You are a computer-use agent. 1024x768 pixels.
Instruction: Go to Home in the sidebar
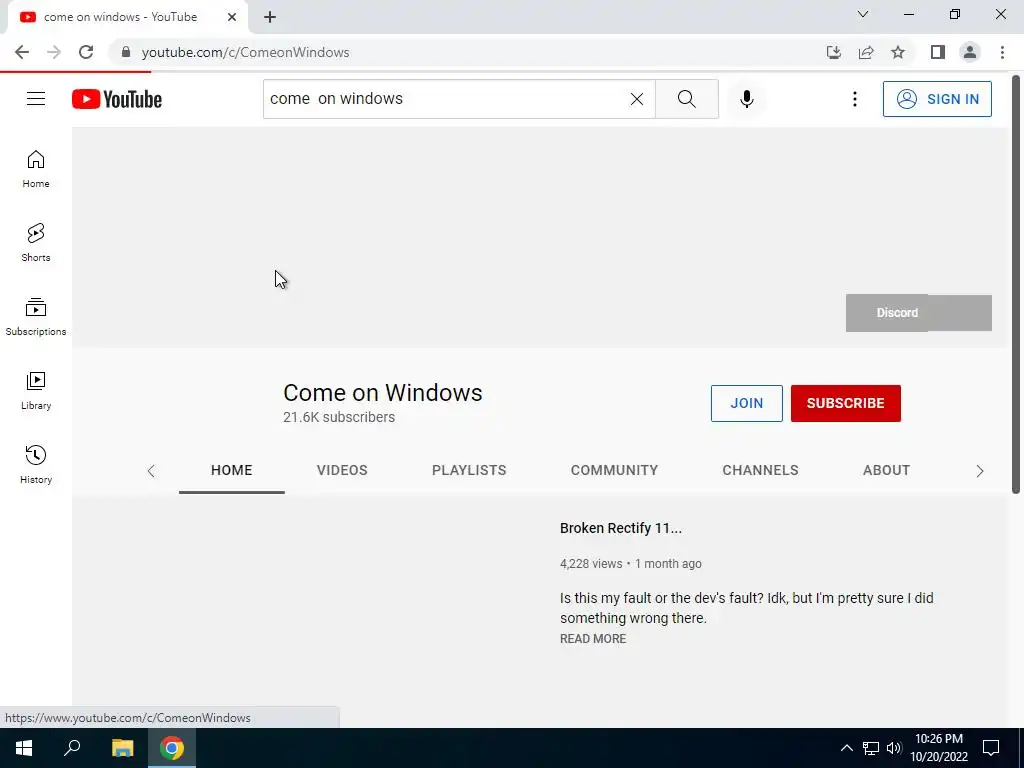point(36,169)
